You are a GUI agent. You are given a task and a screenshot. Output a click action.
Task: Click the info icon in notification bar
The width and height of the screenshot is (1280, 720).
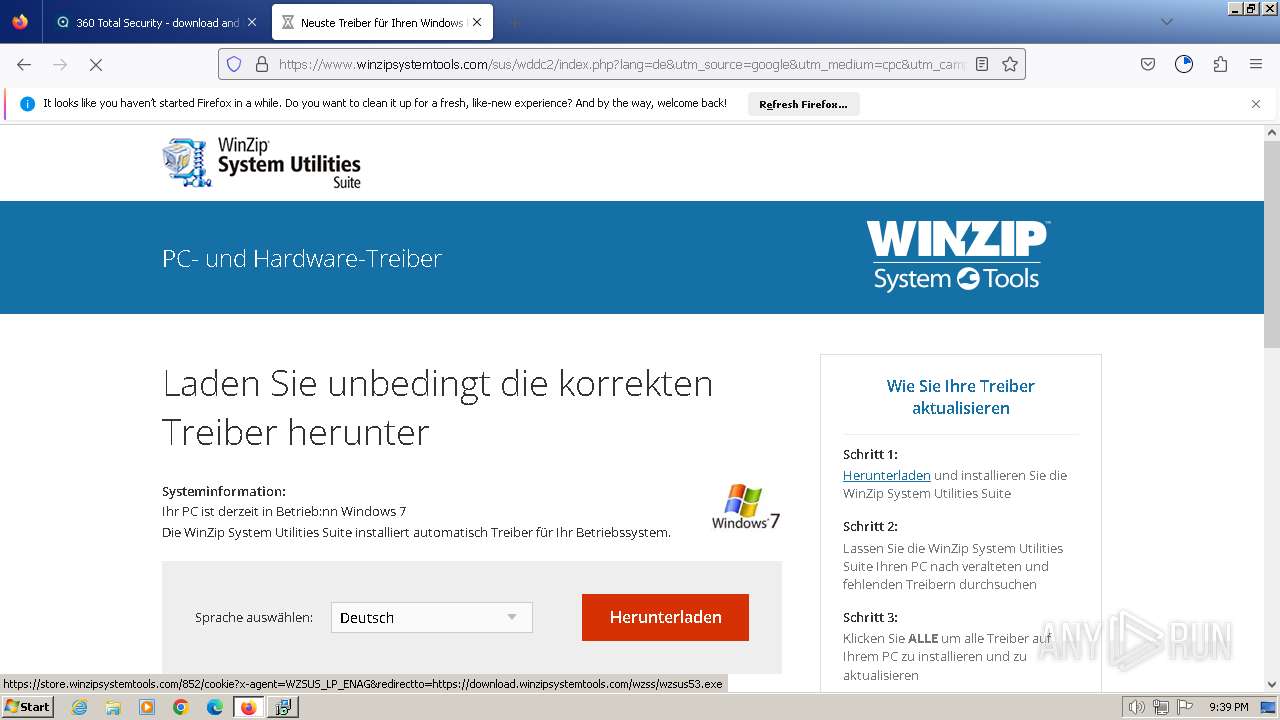pos(27,104)
